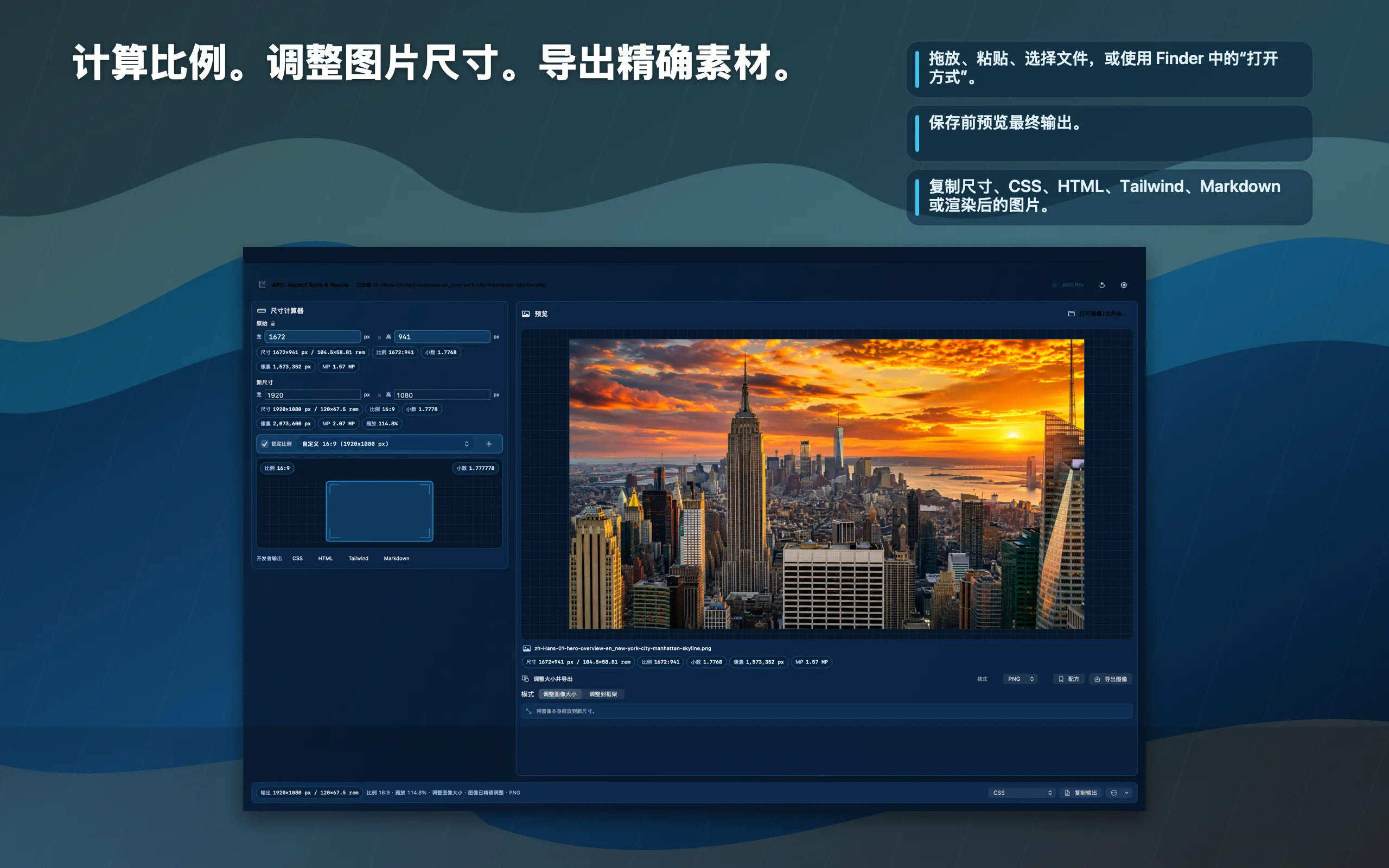
Task: Select the HTML developer output tab
Action: tap(326, 559)
